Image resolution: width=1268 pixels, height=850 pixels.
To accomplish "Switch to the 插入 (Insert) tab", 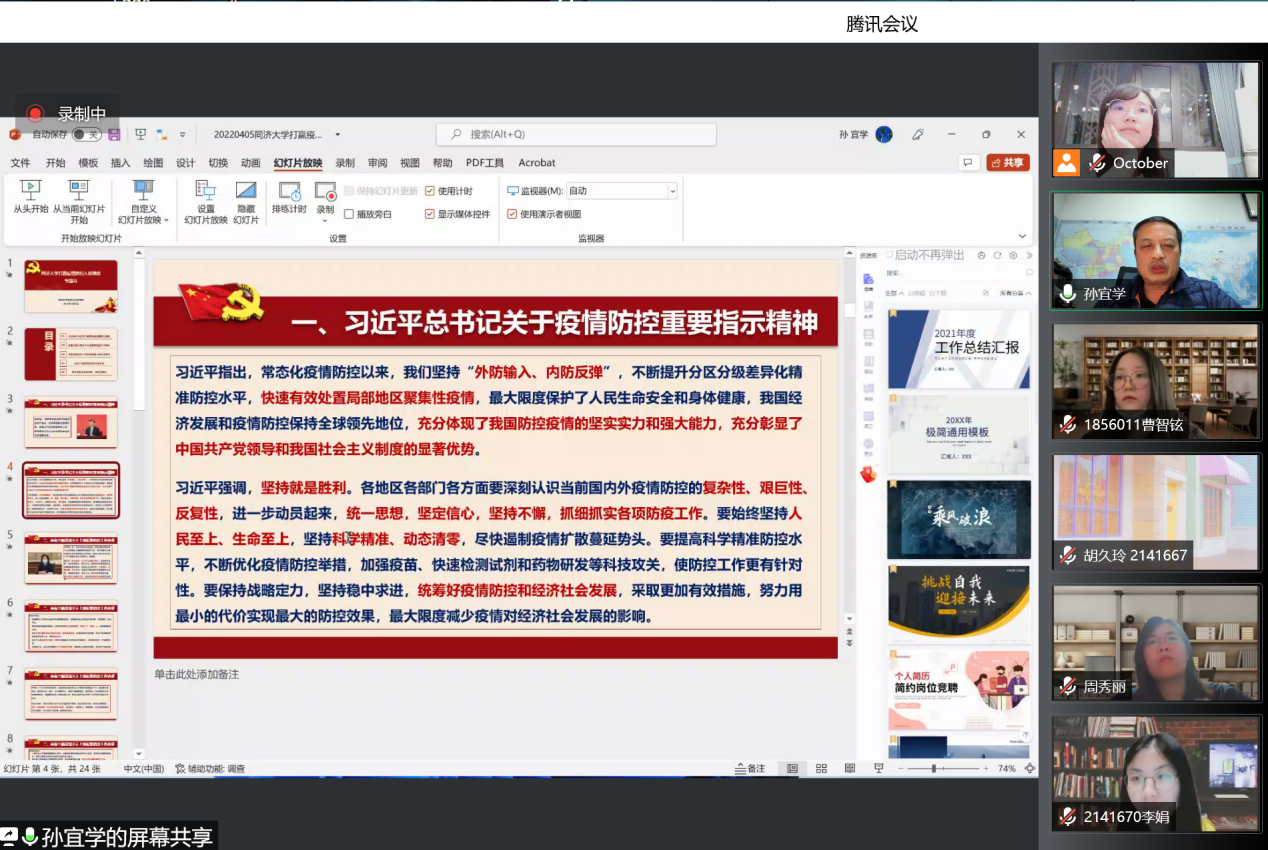I will click(x=120, y=163).
